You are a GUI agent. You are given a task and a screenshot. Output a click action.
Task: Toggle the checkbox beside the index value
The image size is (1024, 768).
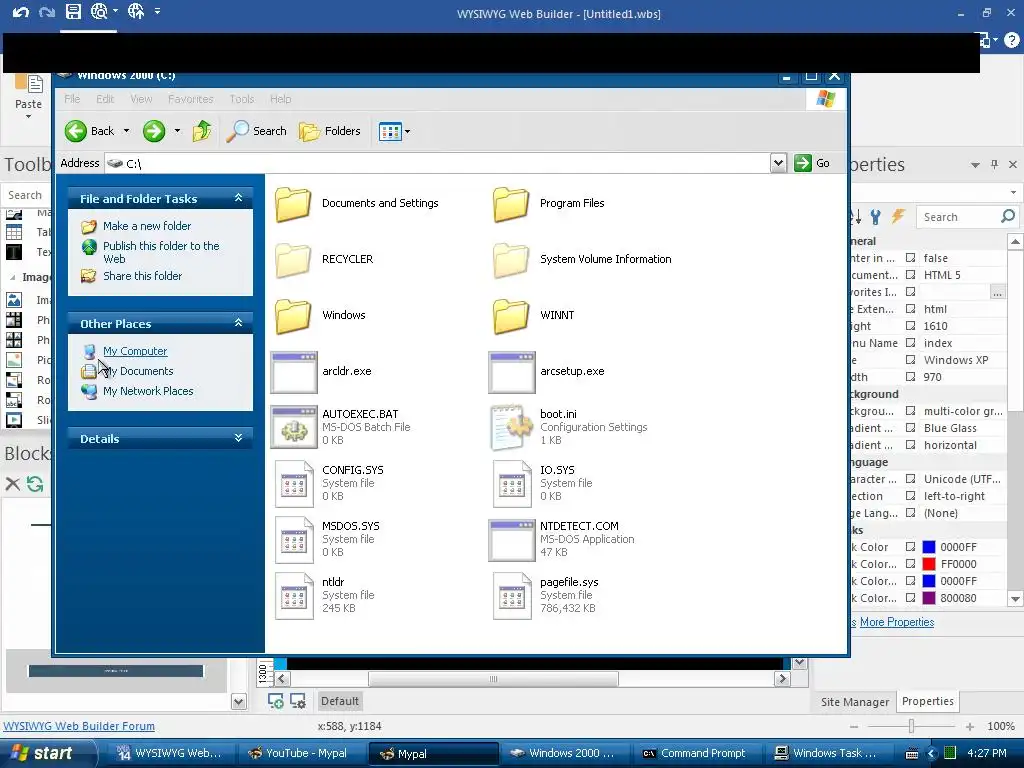point(910,343)
